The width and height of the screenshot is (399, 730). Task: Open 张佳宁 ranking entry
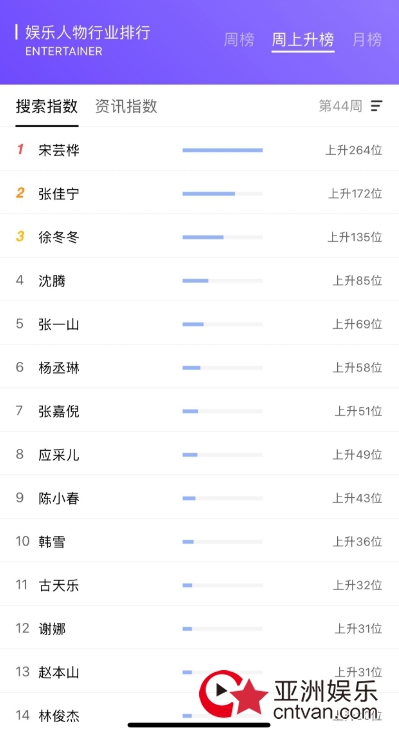click(199, 193)
